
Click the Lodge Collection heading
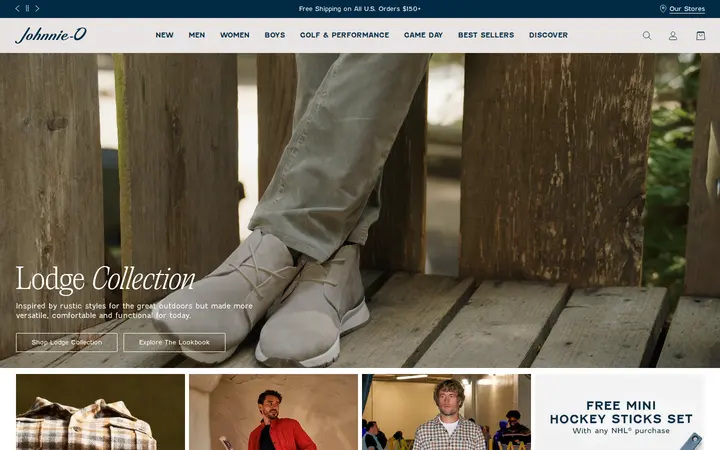pos(106,279)
